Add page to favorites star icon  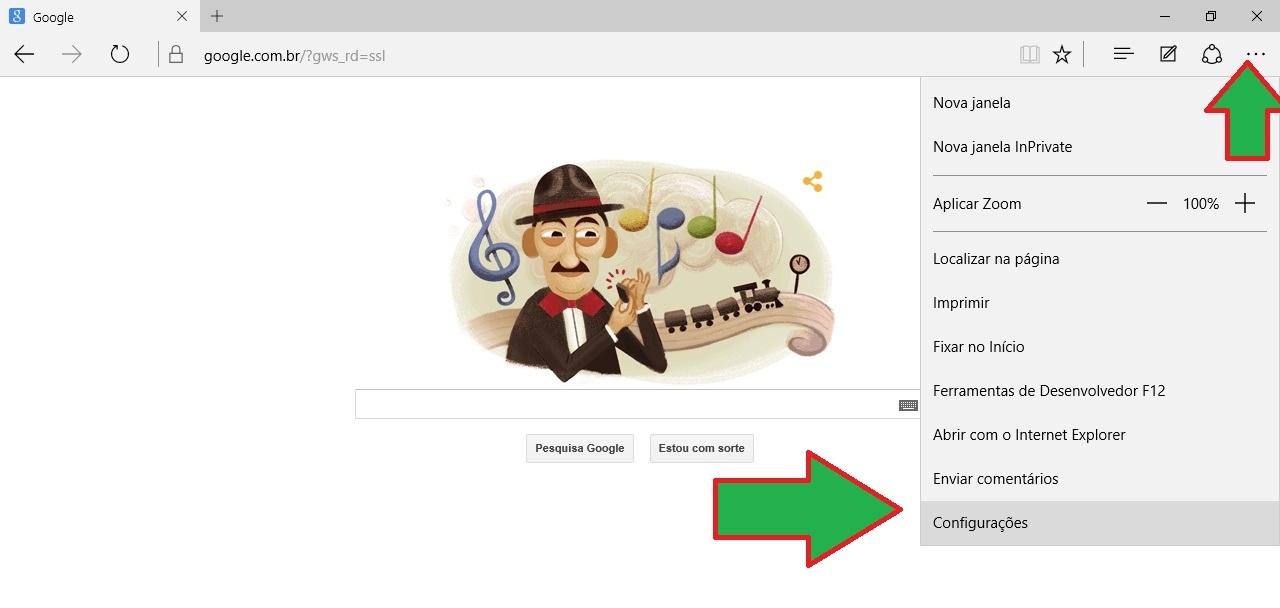coord(1062,55)
